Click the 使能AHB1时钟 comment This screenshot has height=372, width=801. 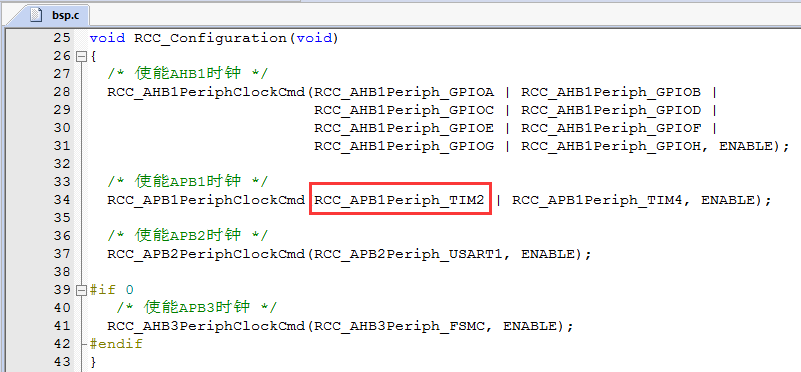187,74
